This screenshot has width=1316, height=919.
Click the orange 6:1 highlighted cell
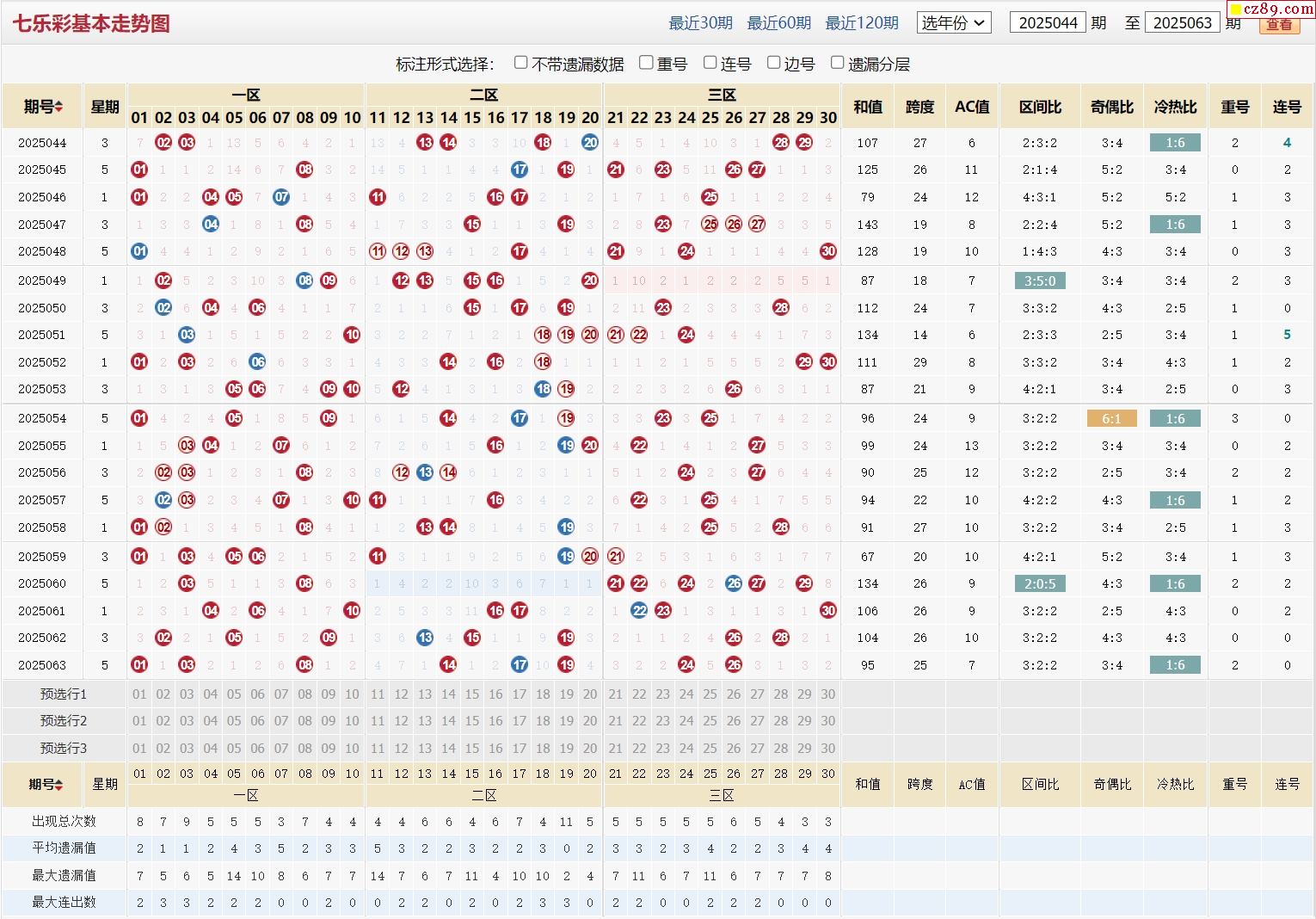click(x=1111, y=419)
